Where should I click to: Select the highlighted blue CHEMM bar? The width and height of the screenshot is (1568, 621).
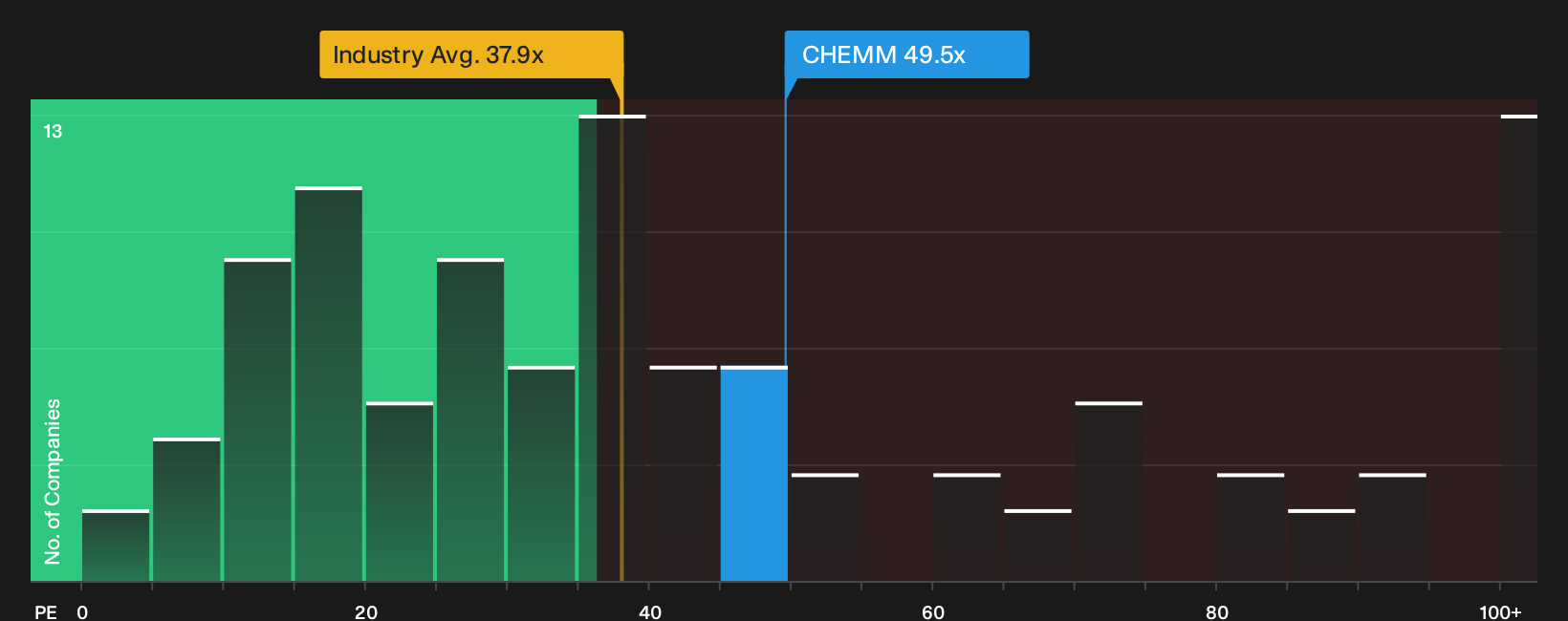754,474
